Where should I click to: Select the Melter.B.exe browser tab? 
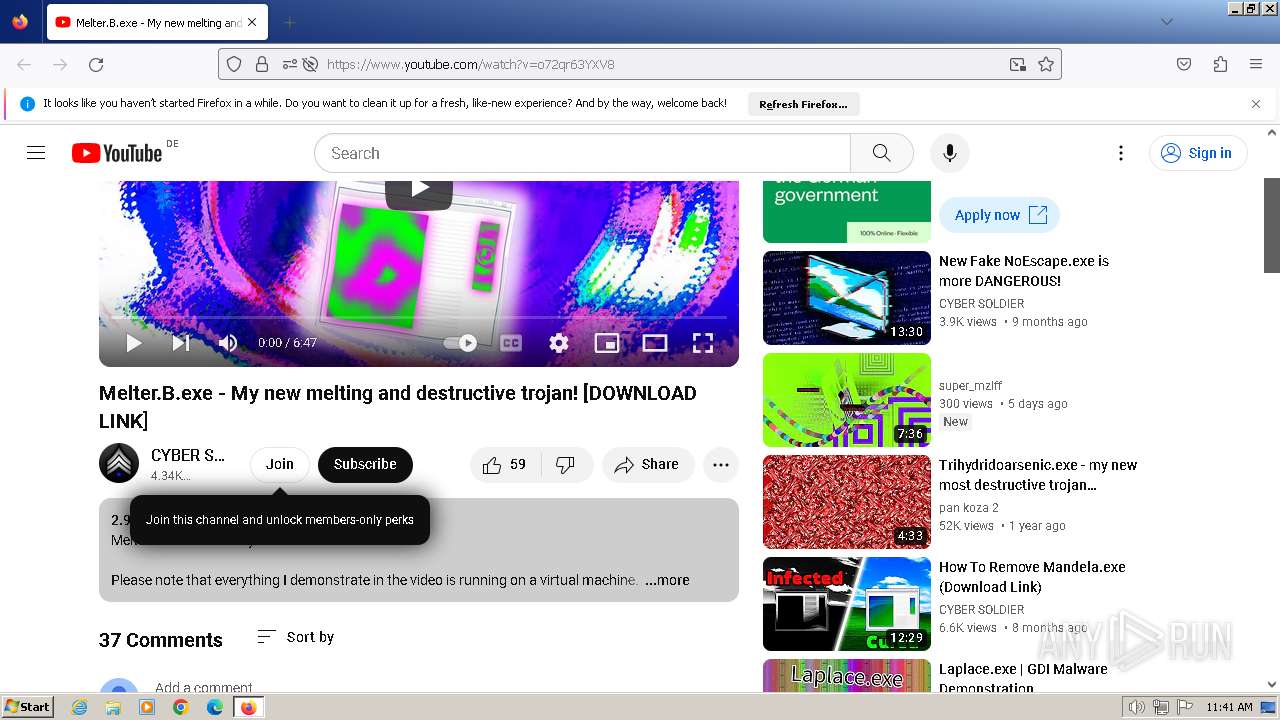click(x=157, y=22)
